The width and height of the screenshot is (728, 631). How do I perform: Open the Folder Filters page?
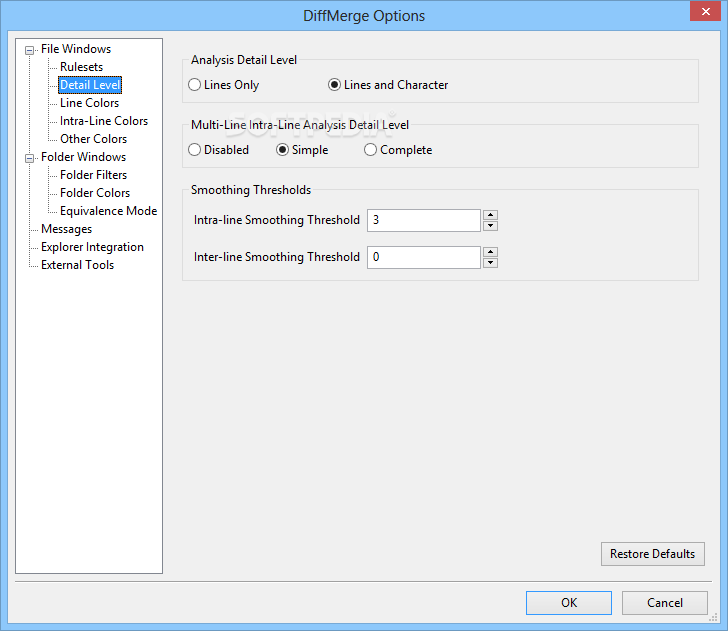pyautogui.click(x=93, y=175)
